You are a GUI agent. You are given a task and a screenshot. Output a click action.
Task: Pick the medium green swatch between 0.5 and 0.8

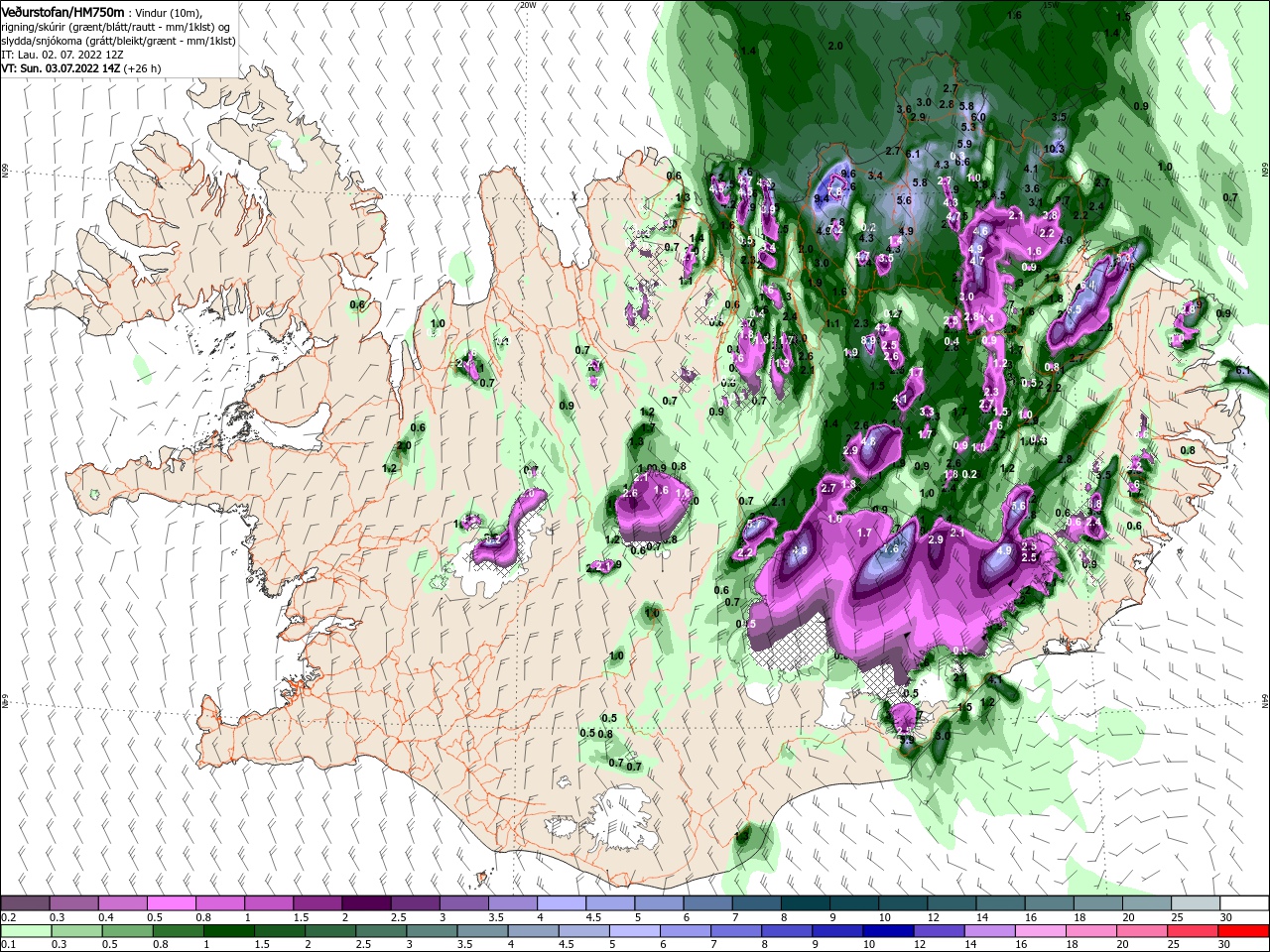(127, 931)
